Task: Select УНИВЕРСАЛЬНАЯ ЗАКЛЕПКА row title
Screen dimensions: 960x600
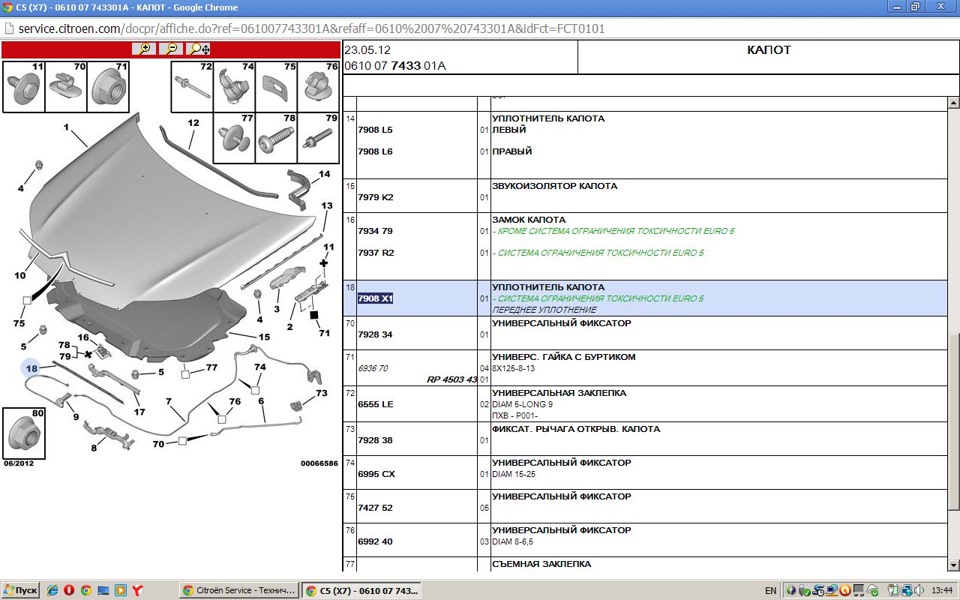Action: point(559,393)
